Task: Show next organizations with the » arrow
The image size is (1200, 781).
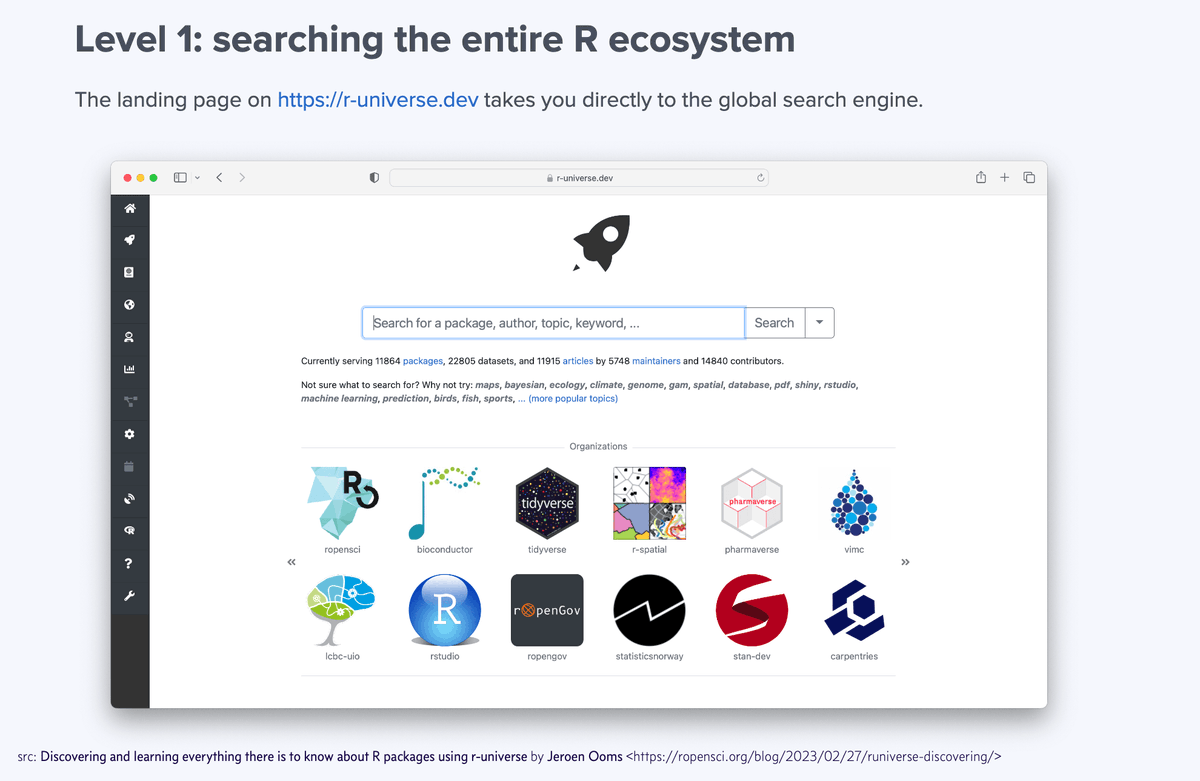Action: [x=905, y=562]
